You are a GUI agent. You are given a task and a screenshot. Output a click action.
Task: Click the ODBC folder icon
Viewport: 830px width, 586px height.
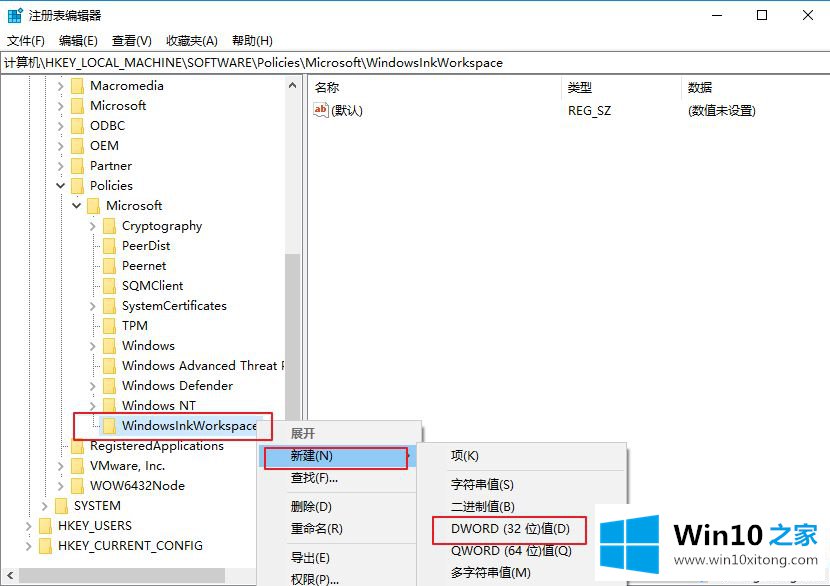coord(77,126)
